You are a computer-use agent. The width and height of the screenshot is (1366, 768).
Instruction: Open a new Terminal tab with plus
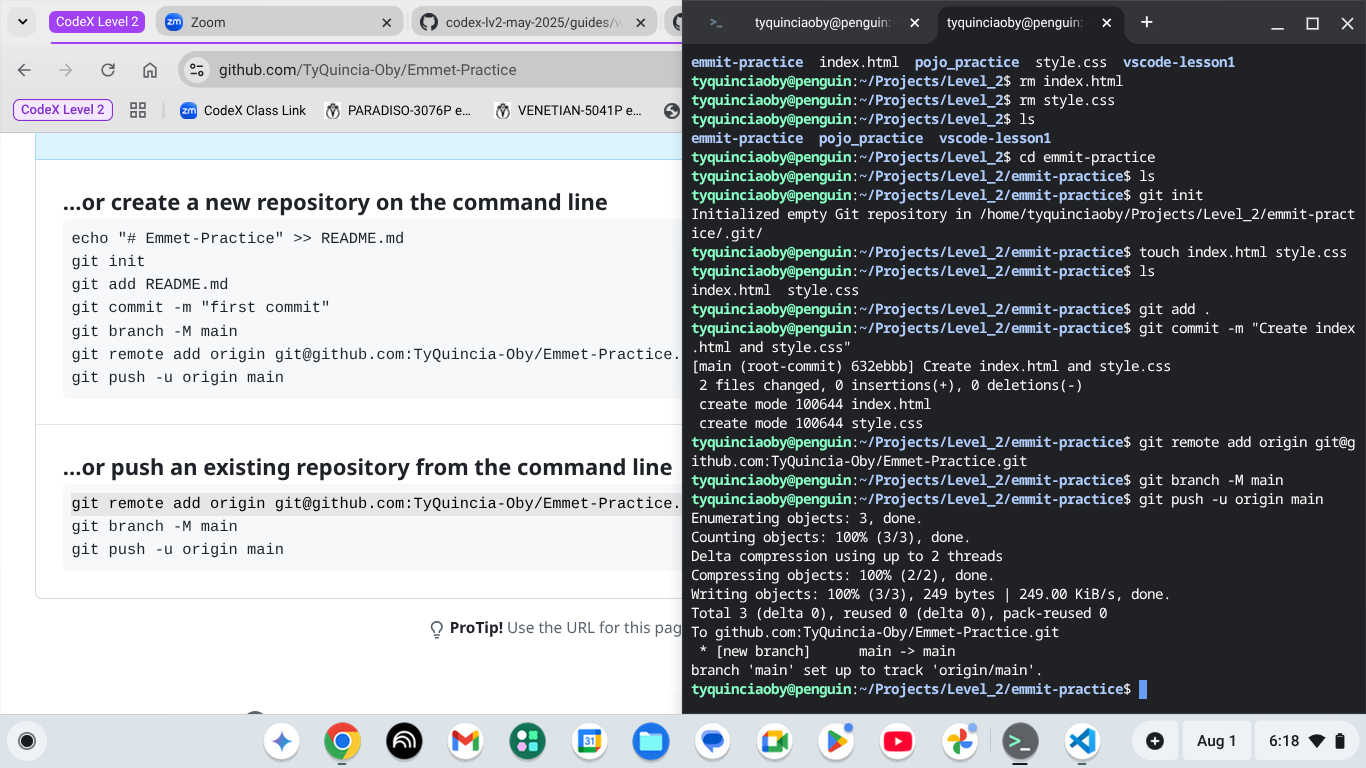[x=1146, y=22]
